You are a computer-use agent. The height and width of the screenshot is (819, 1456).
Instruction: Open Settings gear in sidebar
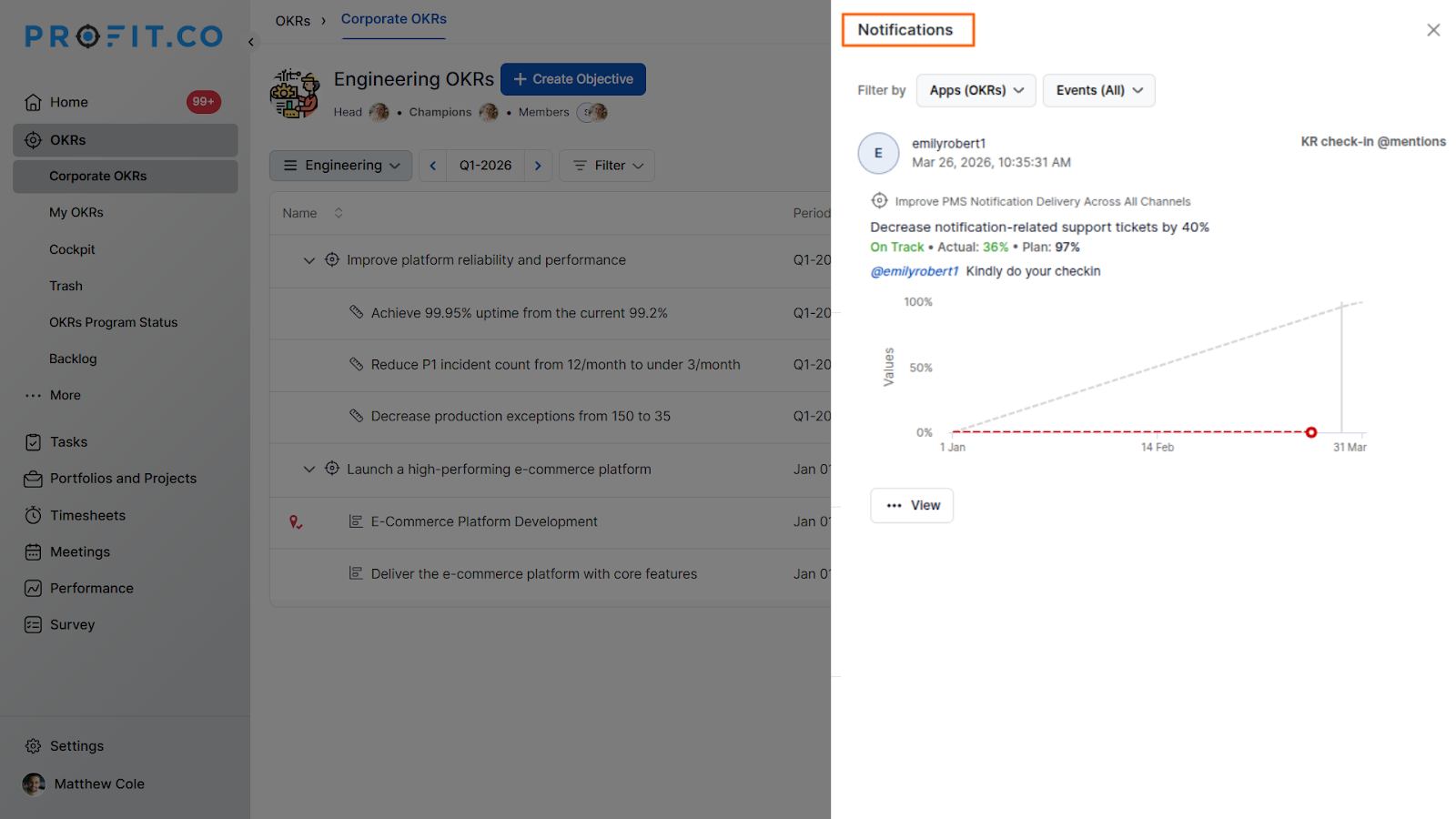(33, 746)
